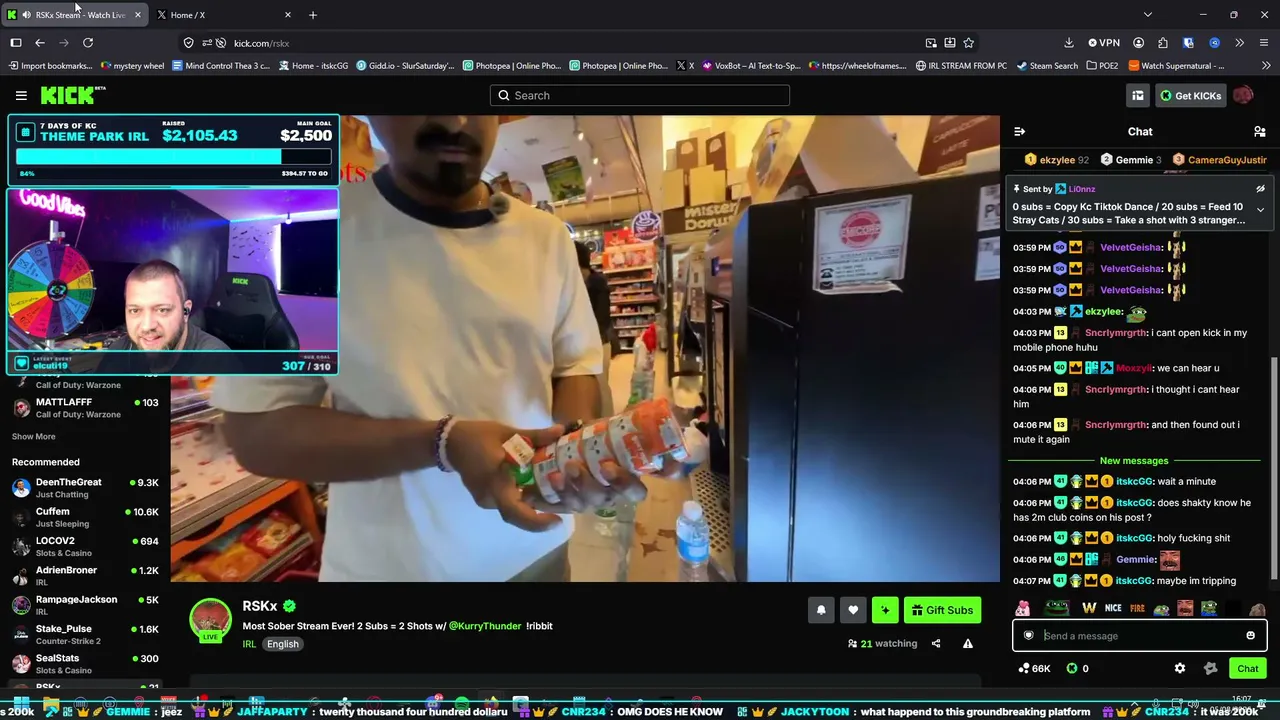Click the Gift Subs button
The width and height of the screenshot is (1280, 720).
(x=942, y=610)
